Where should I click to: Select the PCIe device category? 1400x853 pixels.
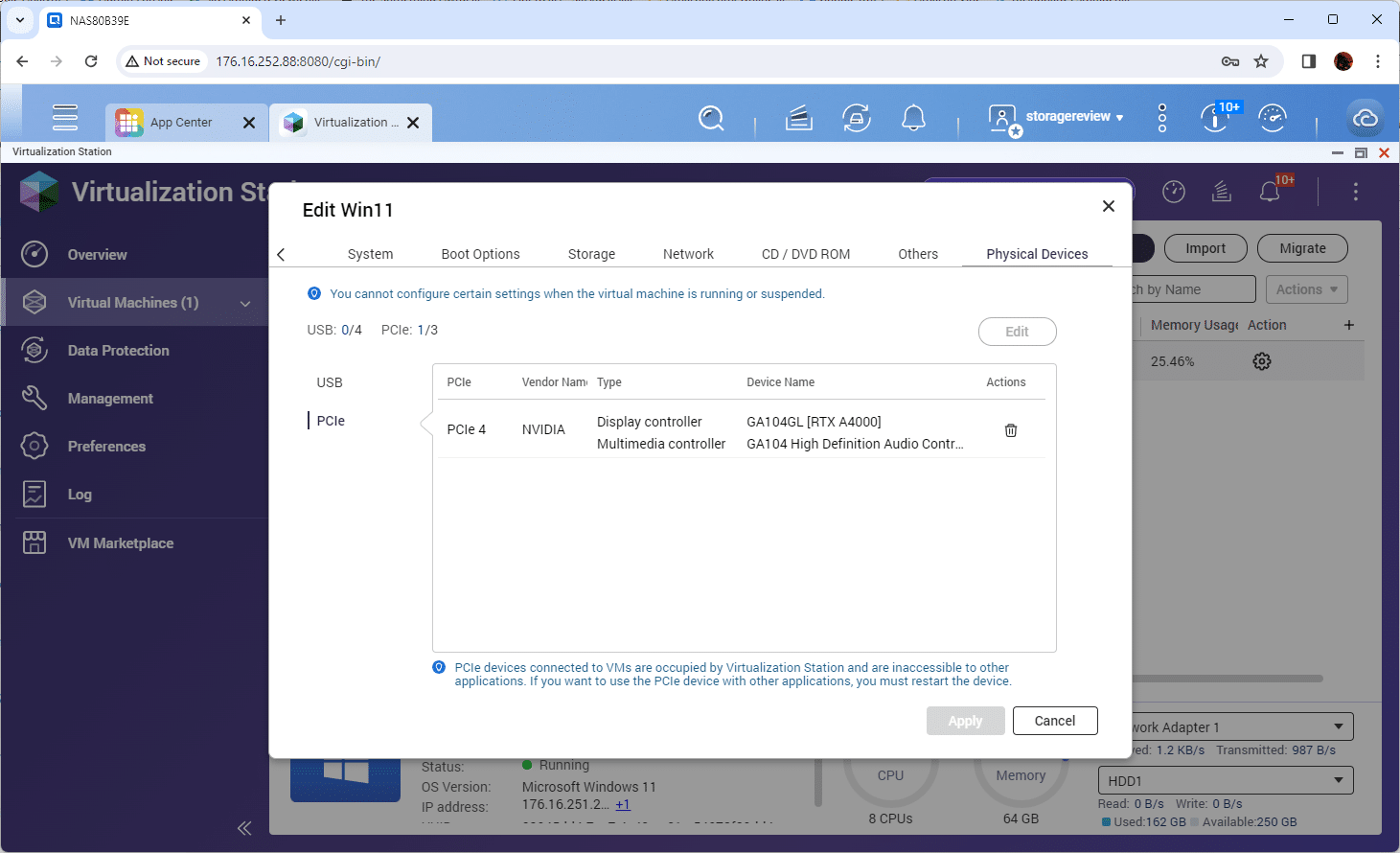point(331,421)
